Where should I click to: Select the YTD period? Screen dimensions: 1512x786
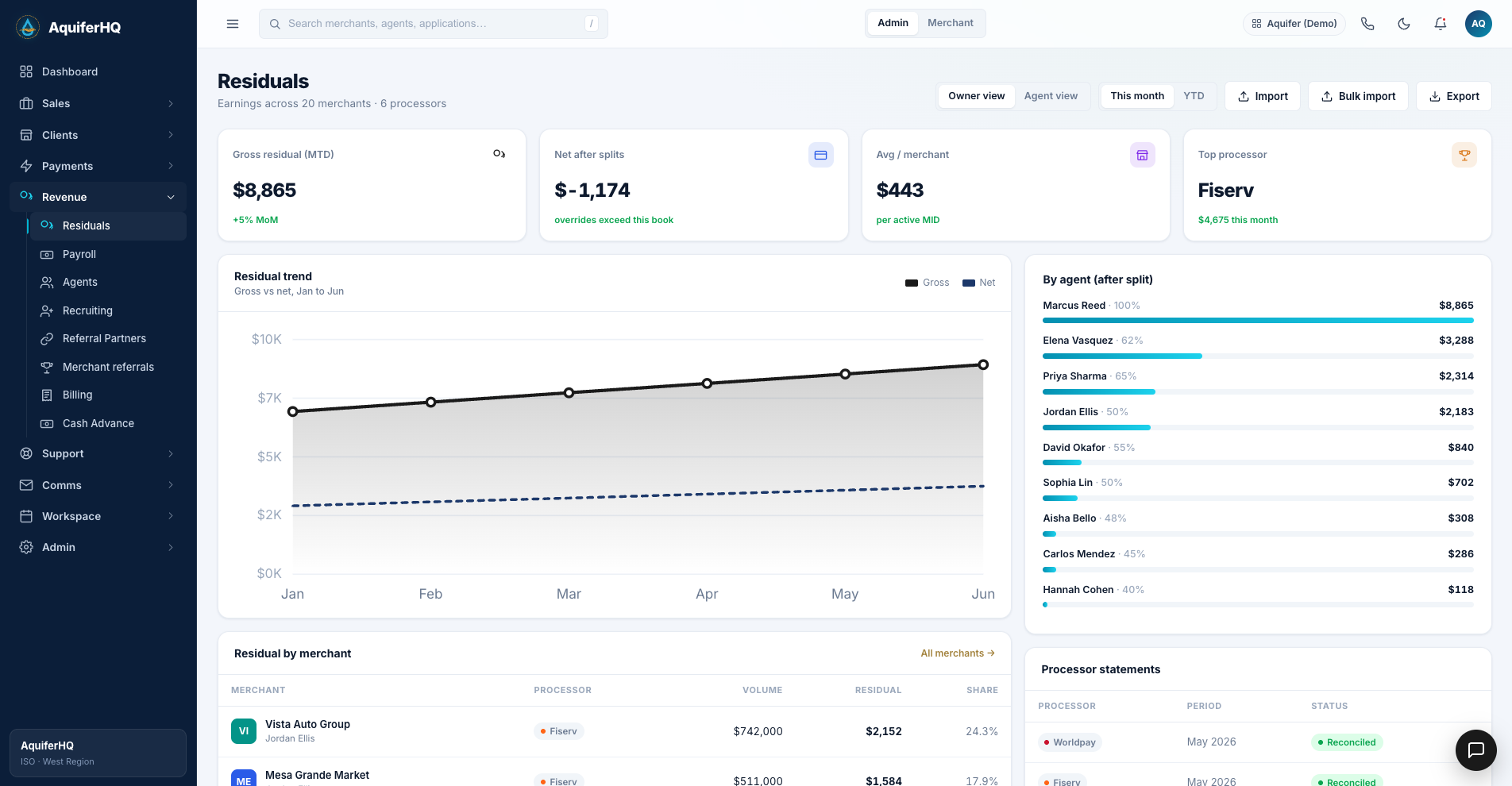[1194, 96]
